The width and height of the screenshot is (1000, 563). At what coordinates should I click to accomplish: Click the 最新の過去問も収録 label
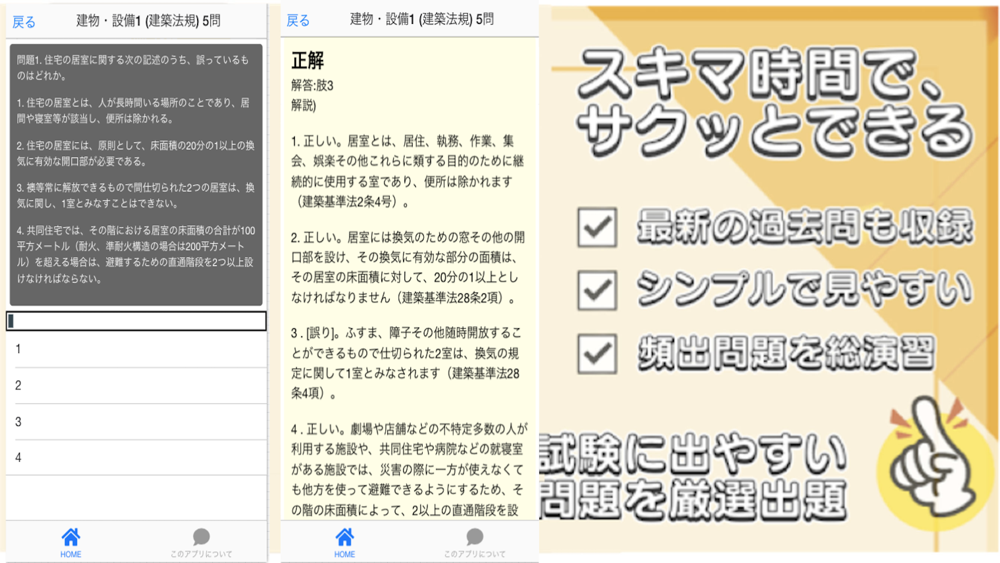[805, 226]
